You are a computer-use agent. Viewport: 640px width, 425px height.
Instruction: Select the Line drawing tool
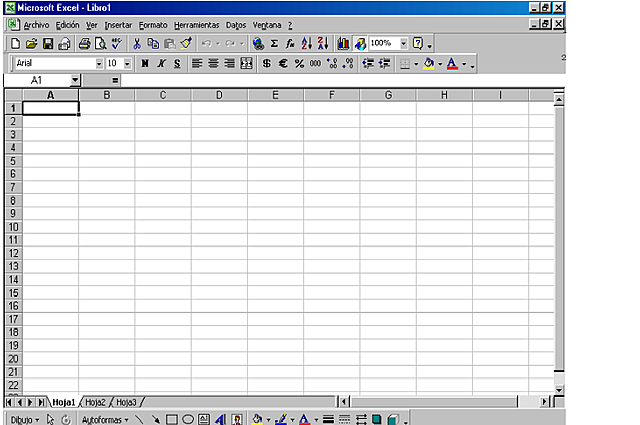click(139, 419)
